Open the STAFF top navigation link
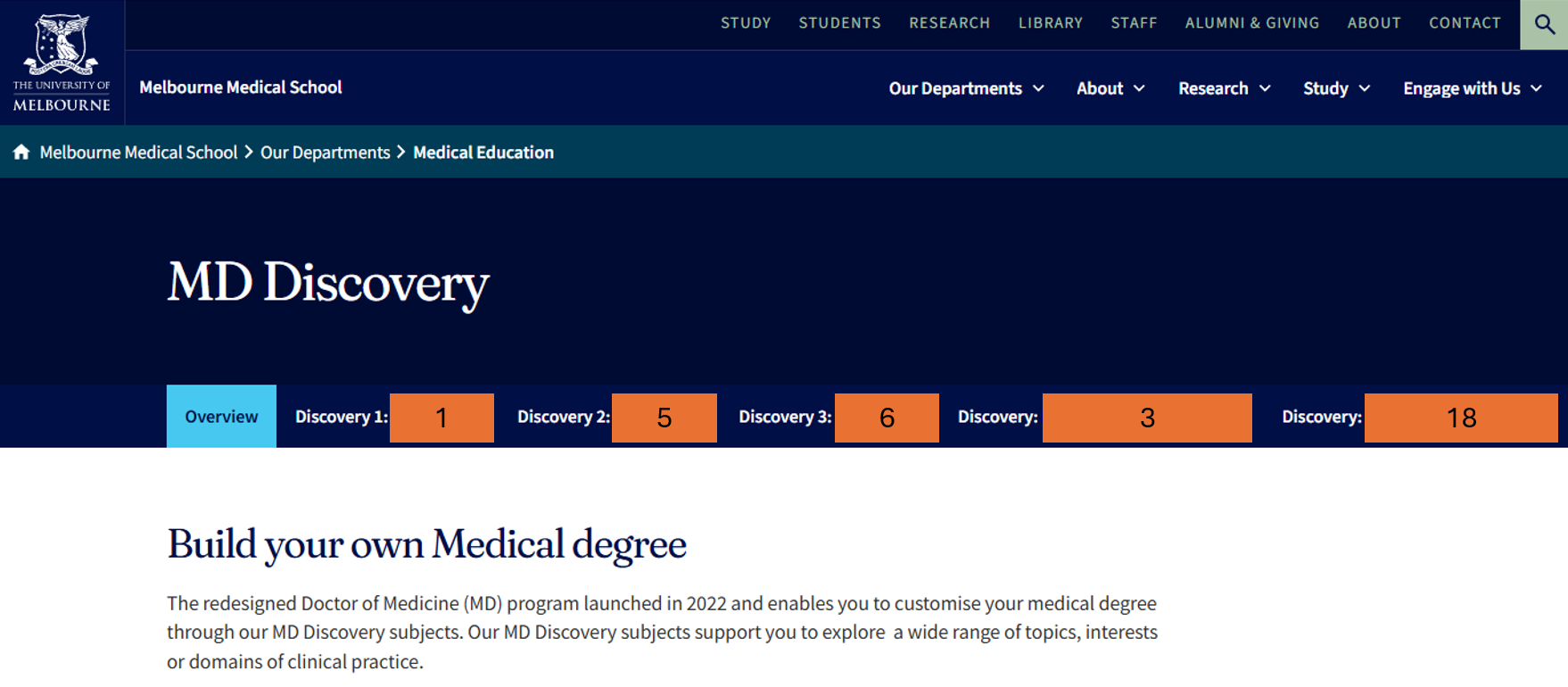 click(1134, 23)
